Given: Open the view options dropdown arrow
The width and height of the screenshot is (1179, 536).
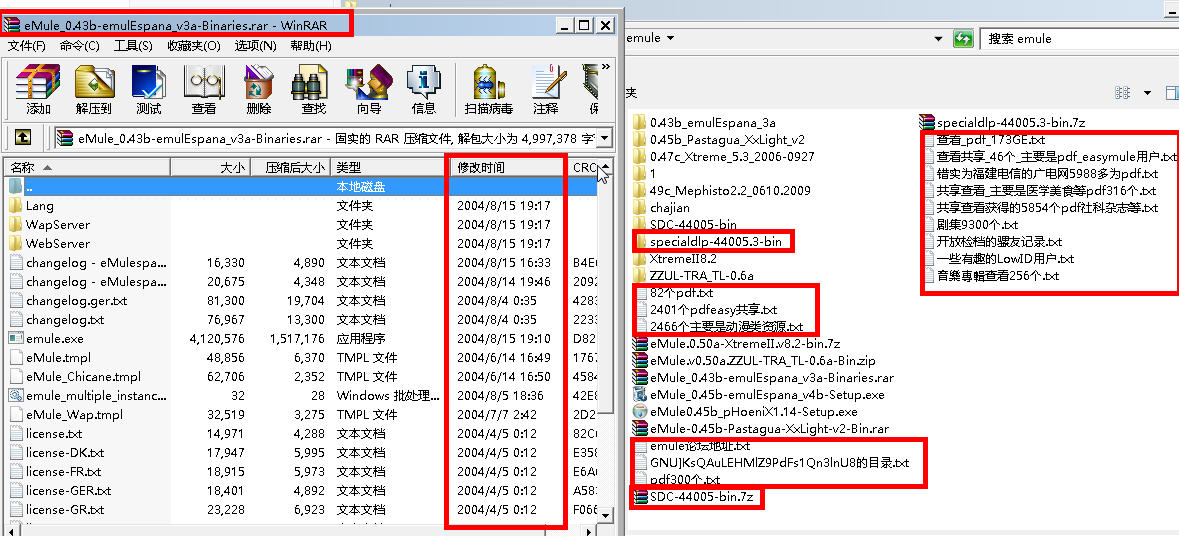Looking at the screenshot, I should 1147,92.
